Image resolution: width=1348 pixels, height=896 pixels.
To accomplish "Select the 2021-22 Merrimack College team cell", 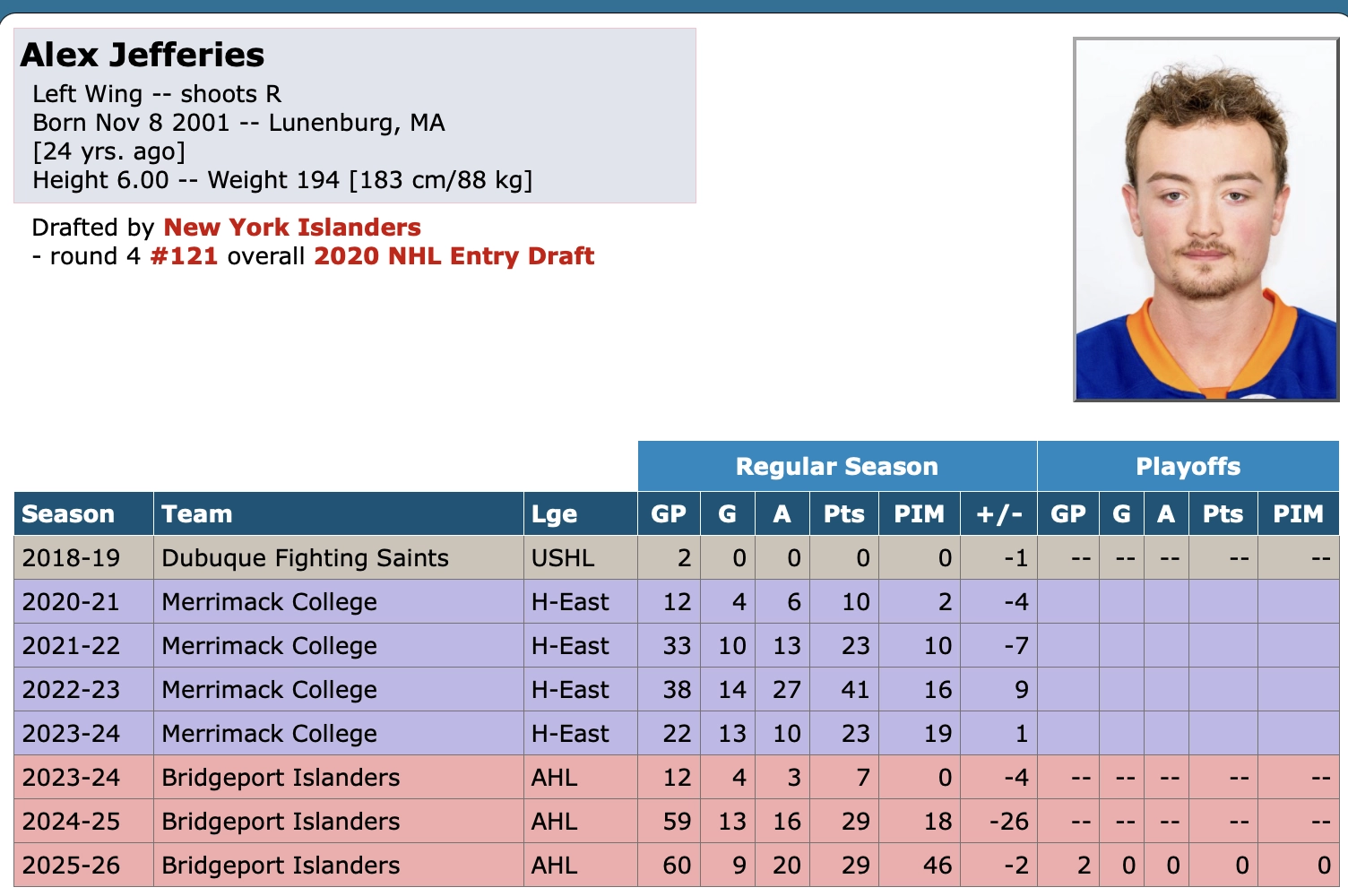I will point(269,646).
